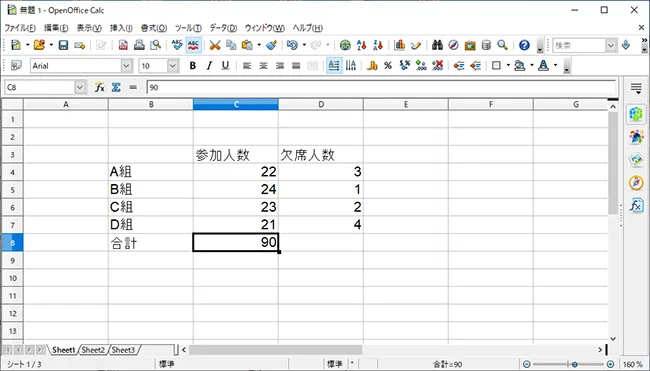Open paste options arrow beside Paste

(259, 45)
